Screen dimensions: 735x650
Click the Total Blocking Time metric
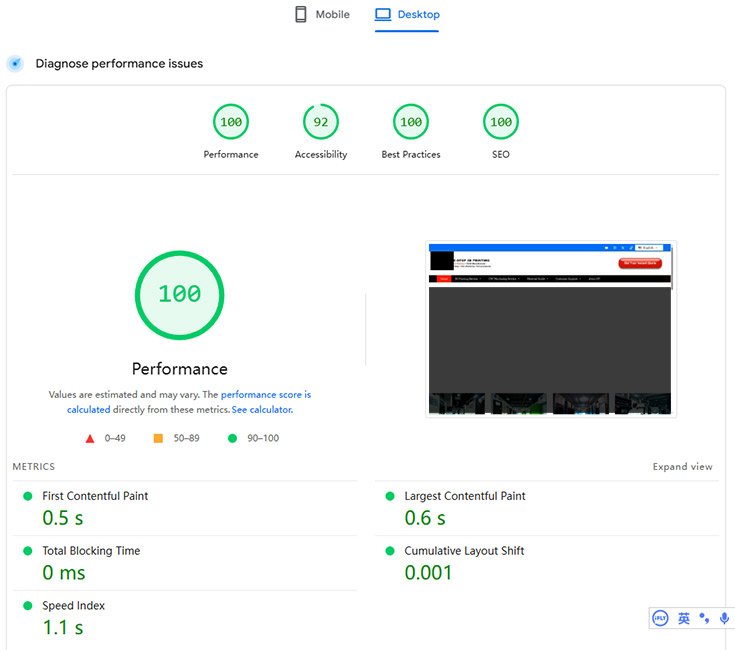[x=91, y=551]
